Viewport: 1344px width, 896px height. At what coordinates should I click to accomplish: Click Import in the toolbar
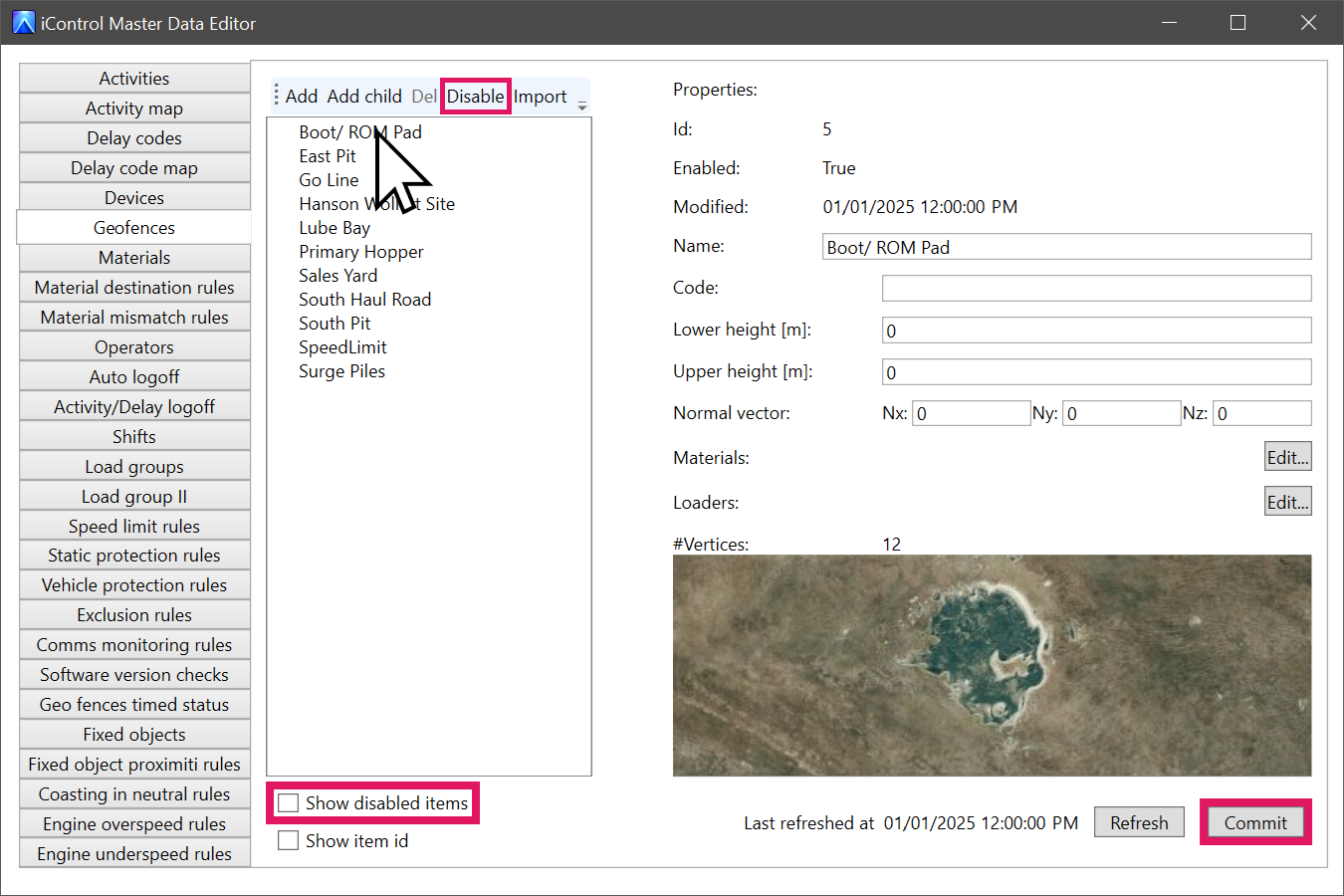(541, 97)
